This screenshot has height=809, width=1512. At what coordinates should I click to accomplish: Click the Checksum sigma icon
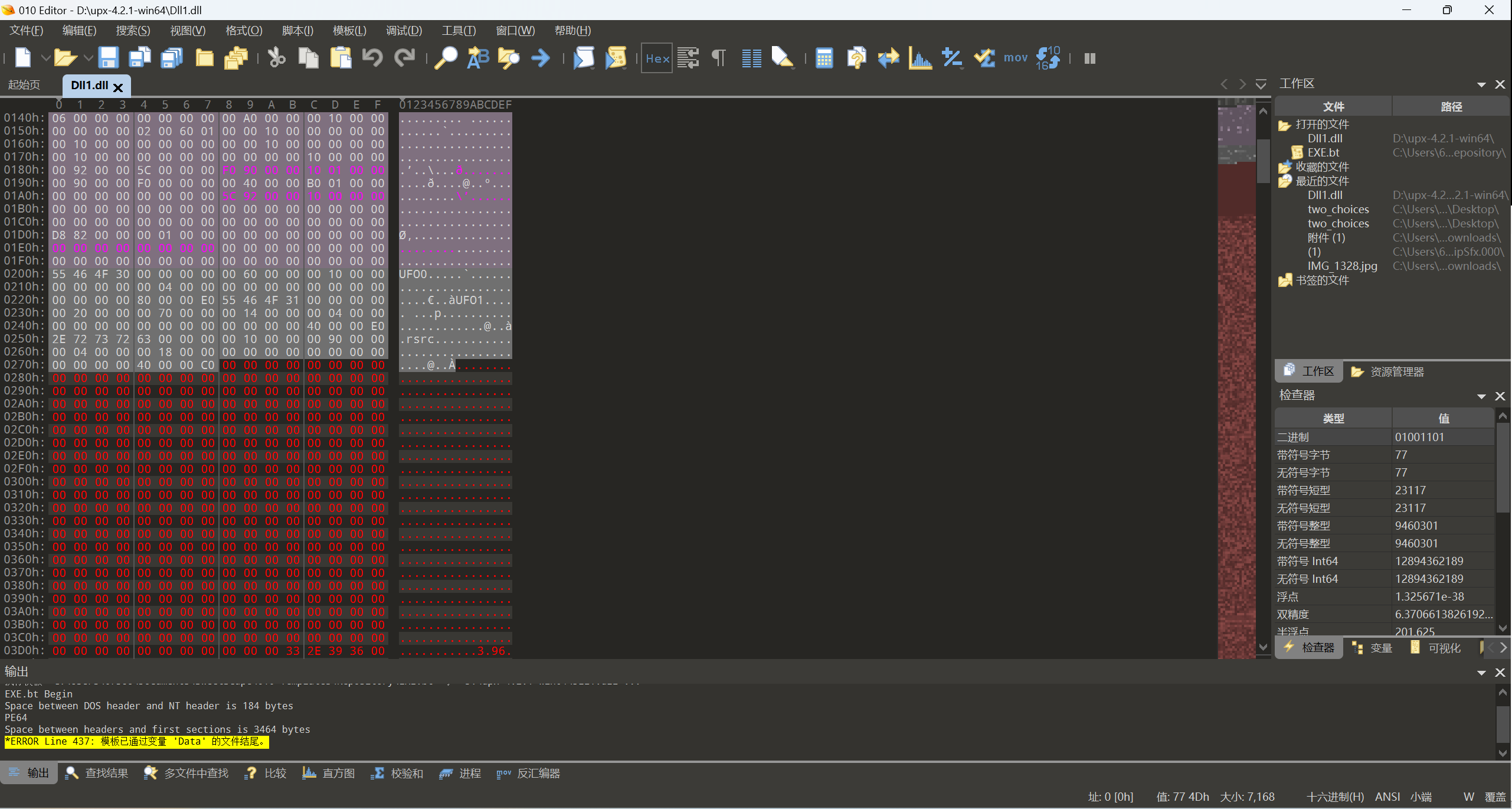(x=984, y=58)
